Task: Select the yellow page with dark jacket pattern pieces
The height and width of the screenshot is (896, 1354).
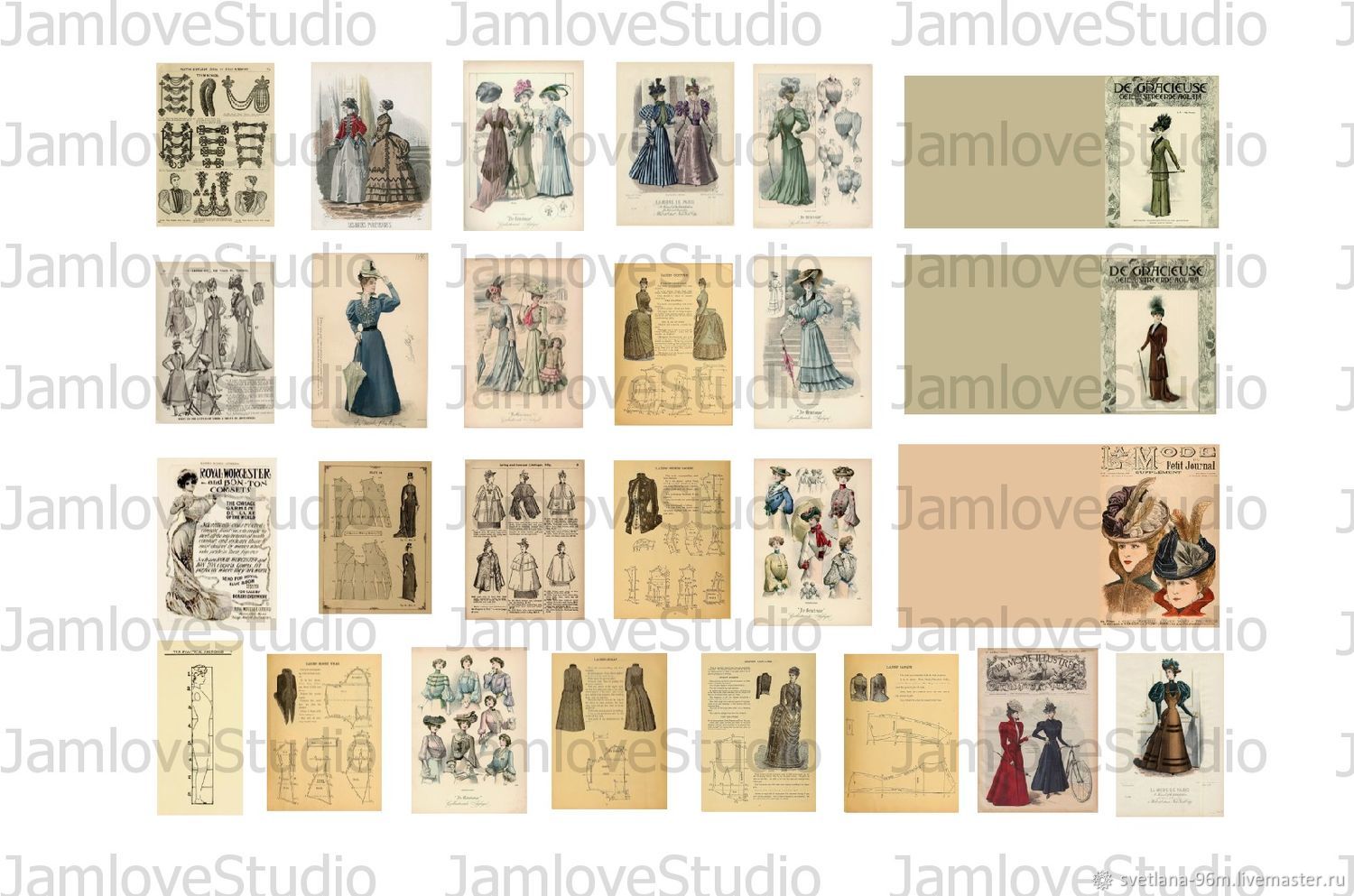Action: [x=672, y=540]
